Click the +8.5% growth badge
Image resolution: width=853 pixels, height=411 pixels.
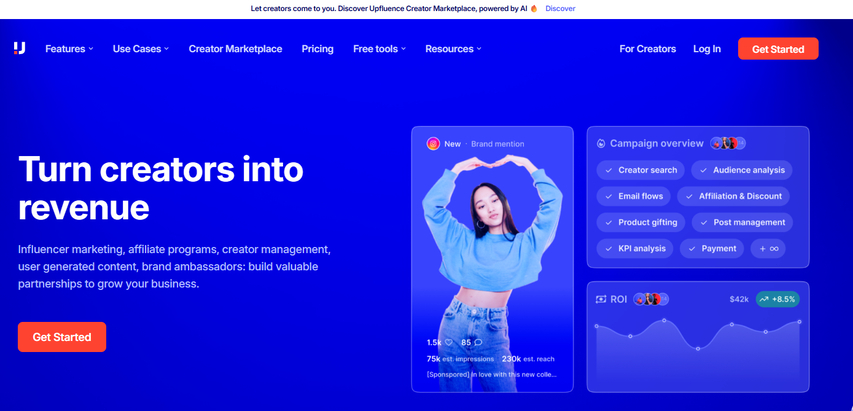tap(777, 299)
